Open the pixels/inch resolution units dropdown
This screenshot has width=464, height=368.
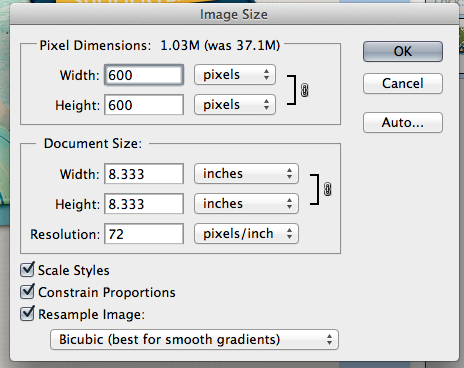[246, 234]
